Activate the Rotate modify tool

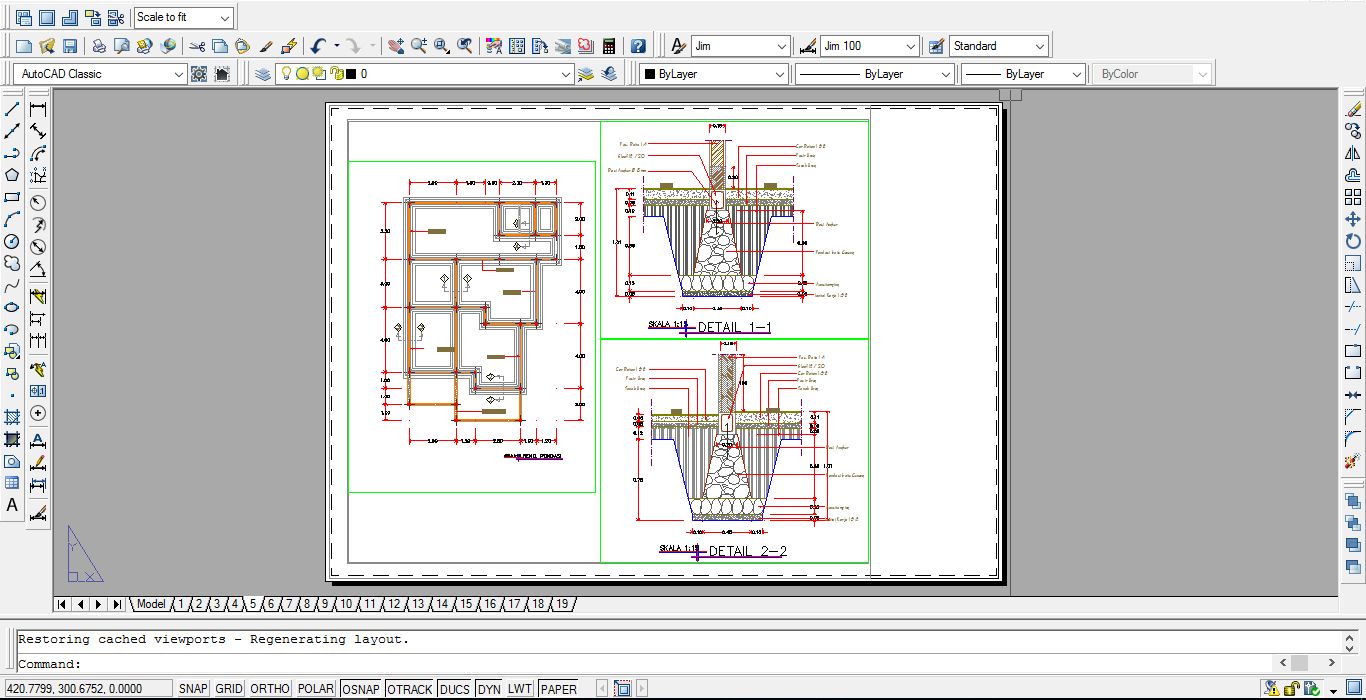click(x=1353, y=241)
